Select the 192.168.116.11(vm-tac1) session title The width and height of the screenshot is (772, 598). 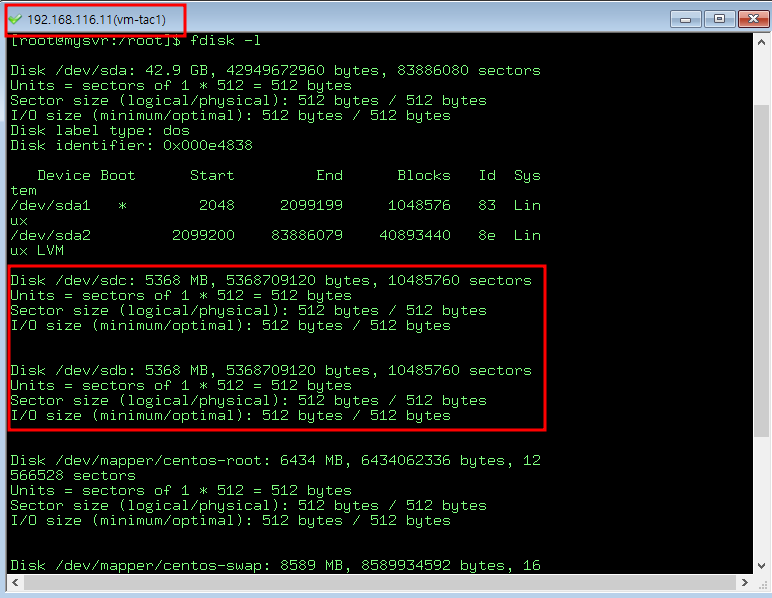(96, 20)
